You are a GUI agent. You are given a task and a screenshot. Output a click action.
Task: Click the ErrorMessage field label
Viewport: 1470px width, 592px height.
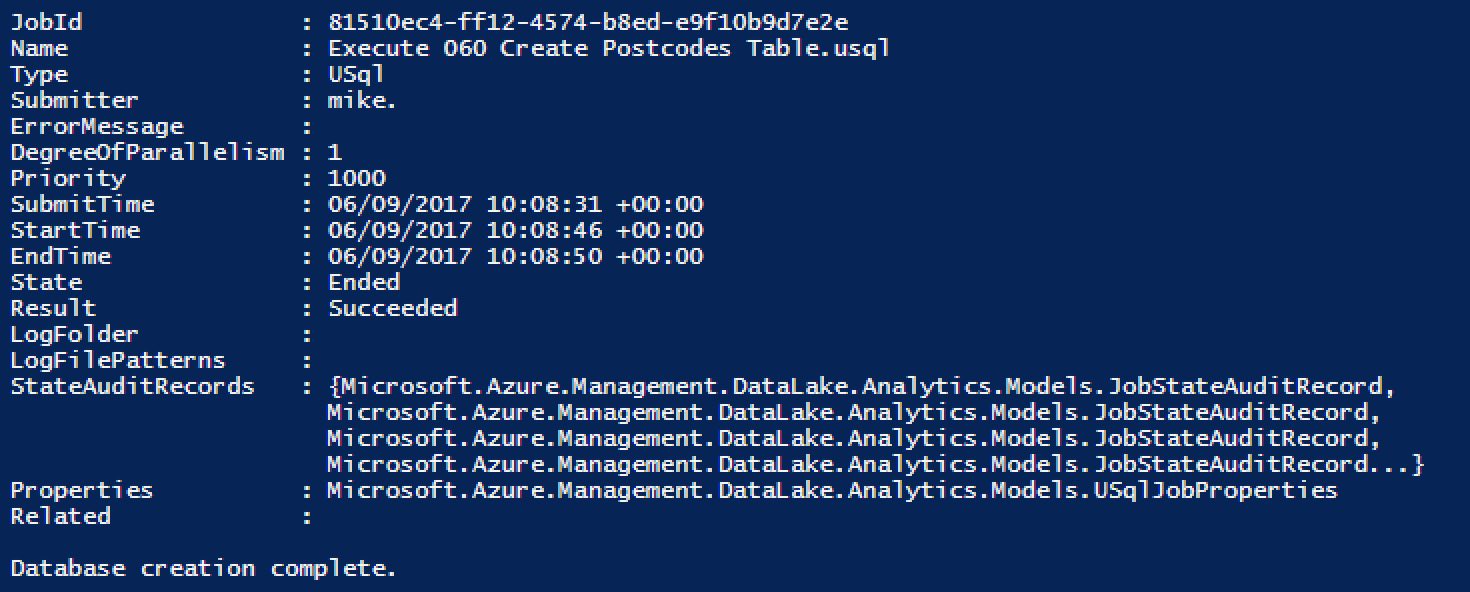click(x=97, y=127)
